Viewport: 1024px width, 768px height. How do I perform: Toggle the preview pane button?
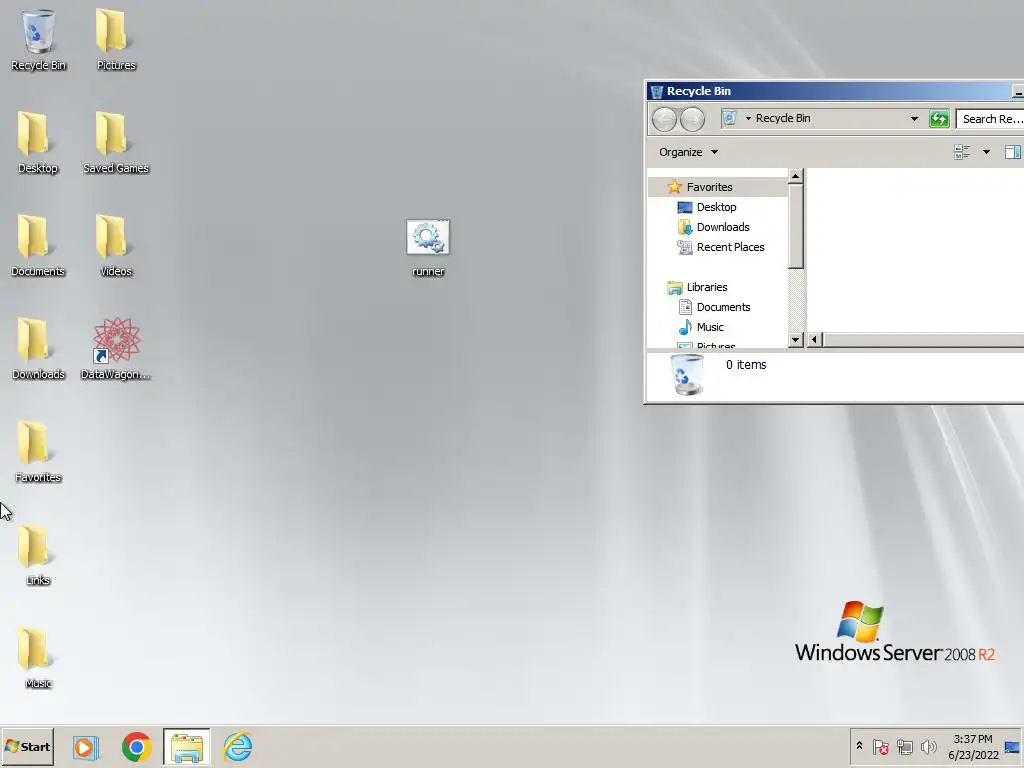point(1012,152)
